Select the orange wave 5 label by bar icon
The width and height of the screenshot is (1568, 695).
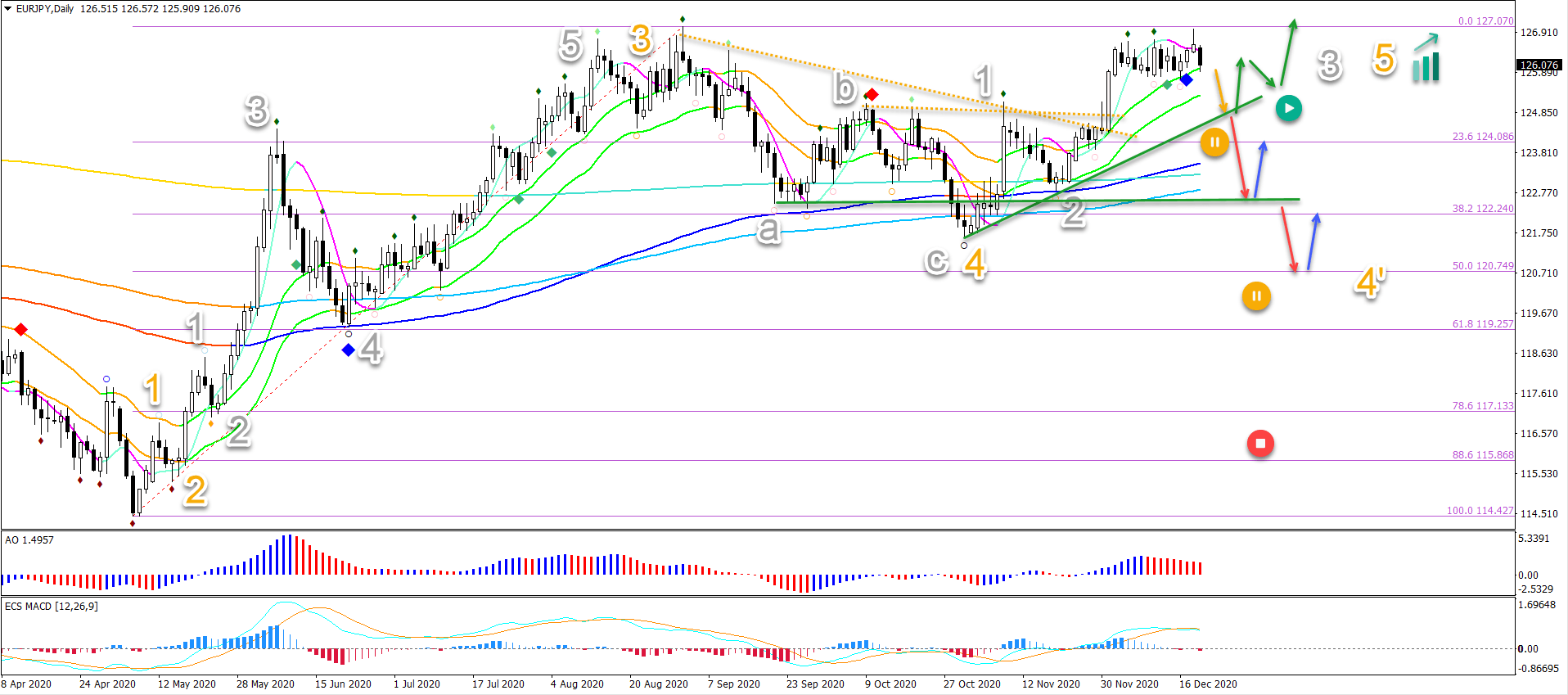pos(1384,59)
